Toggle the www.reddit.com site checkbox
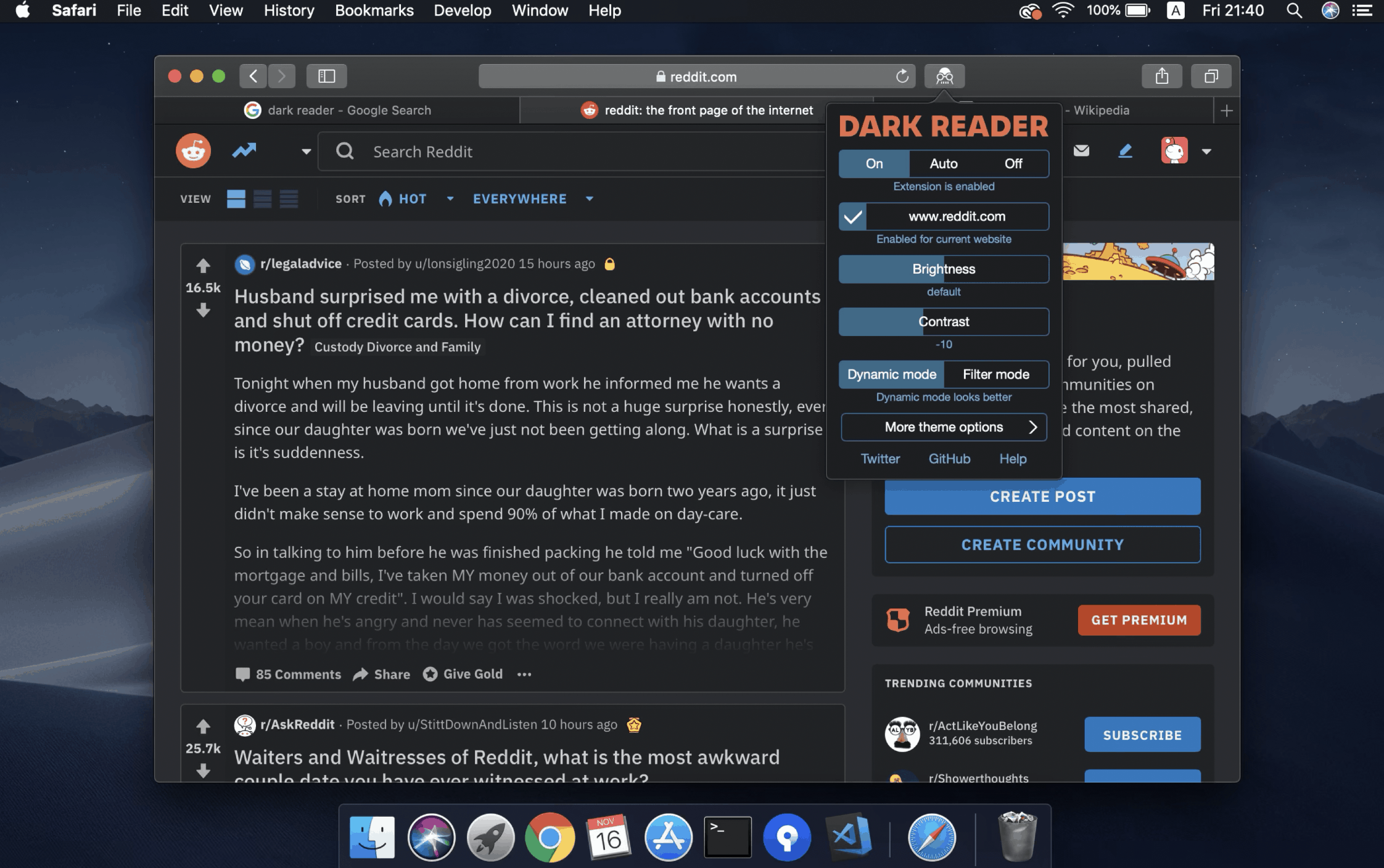 tap(853, 216)
